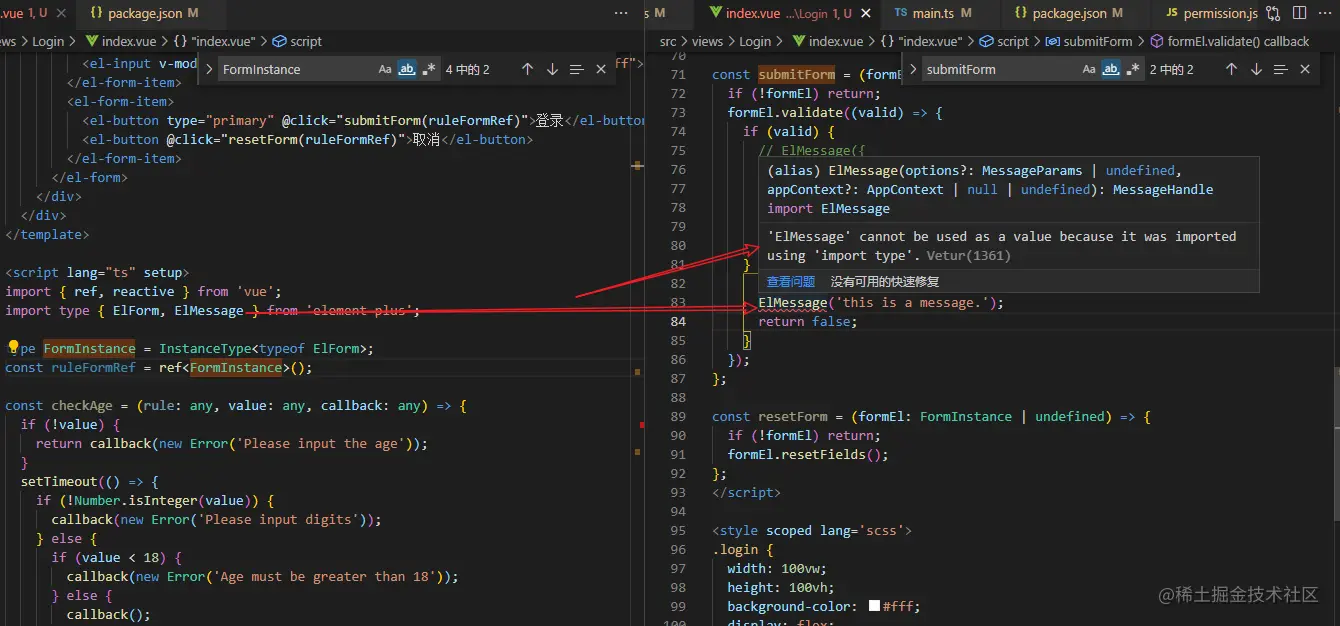
Task: Open More Actions menu in left editor
Action: [x=619, y=13]
